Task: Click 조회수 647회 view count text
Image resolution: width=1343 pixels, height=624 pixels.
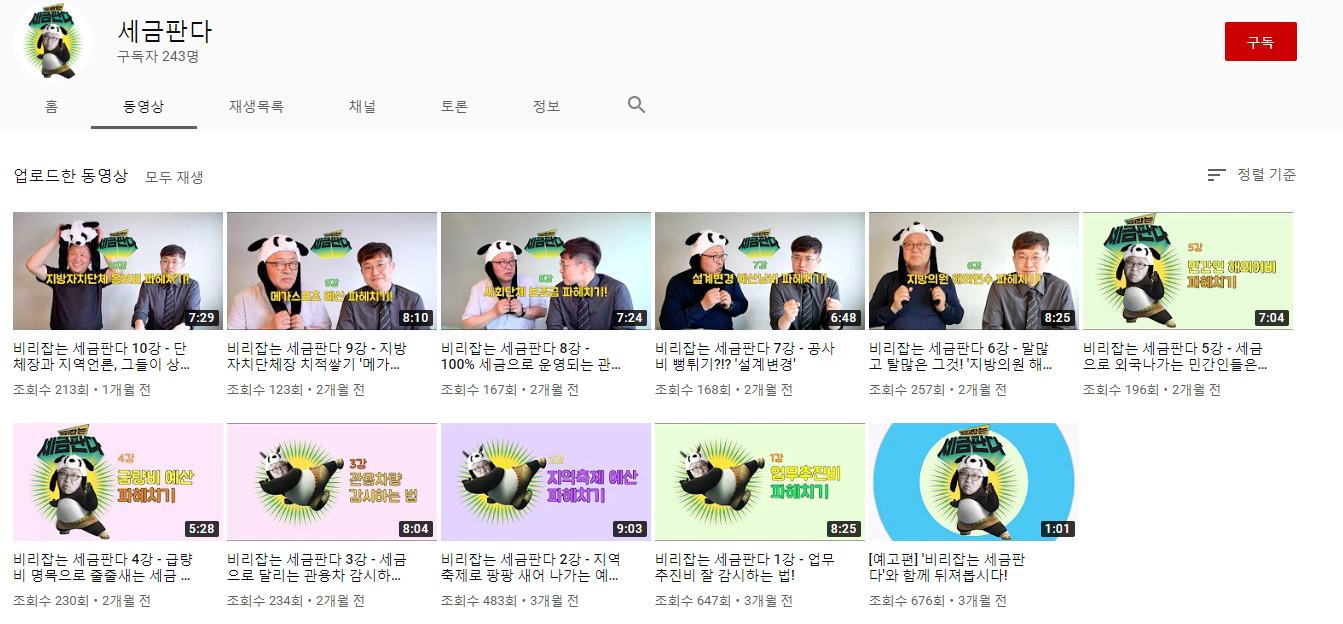Action: (692, 601)
